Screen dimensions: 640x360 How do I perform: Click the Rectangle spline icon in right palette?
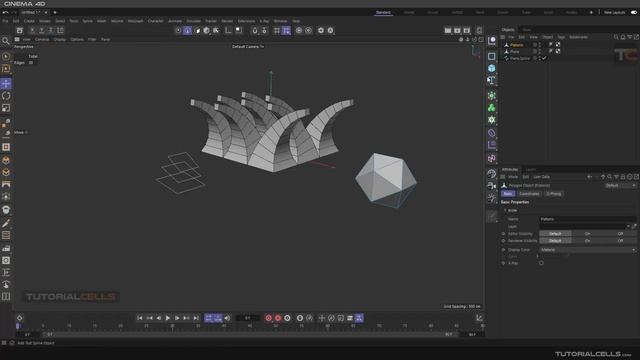(x=491, y=56)
